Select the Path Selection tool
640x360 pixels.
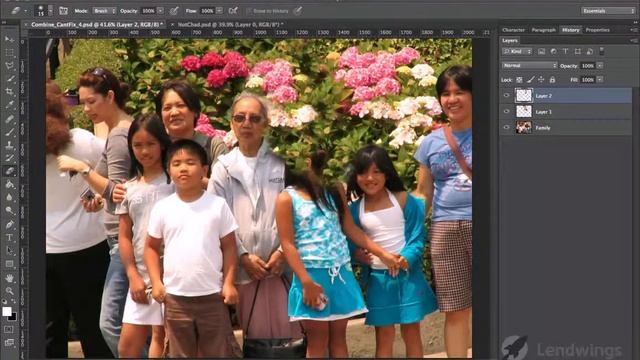[x=9, y=251]
